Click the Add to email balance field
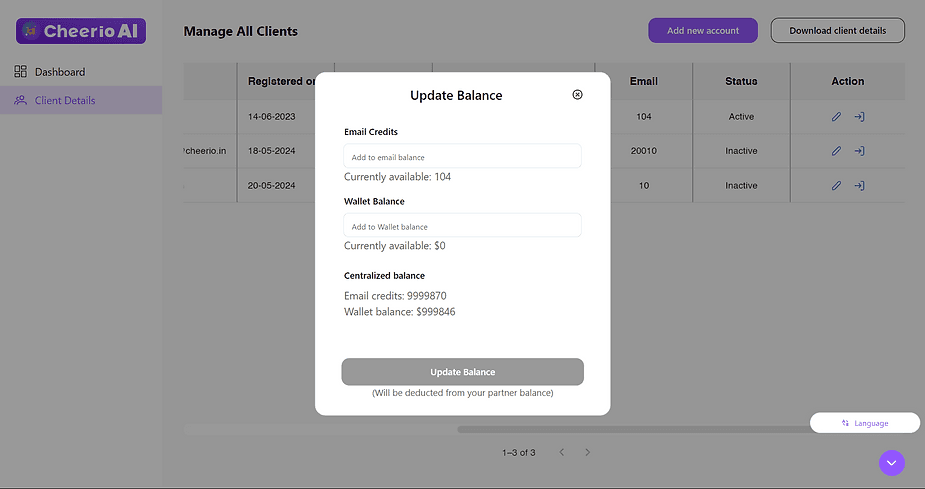 (462, 156)
